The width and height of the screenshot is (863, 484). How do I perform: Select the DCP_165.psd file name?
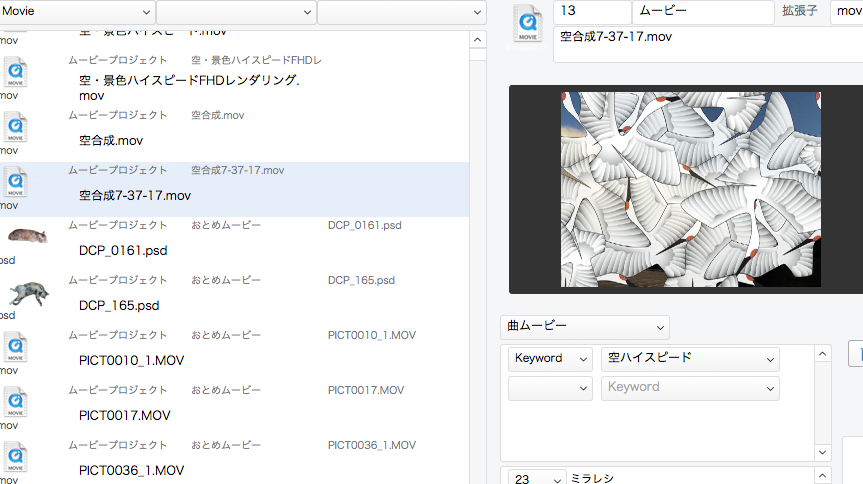(x=119, y=306)
